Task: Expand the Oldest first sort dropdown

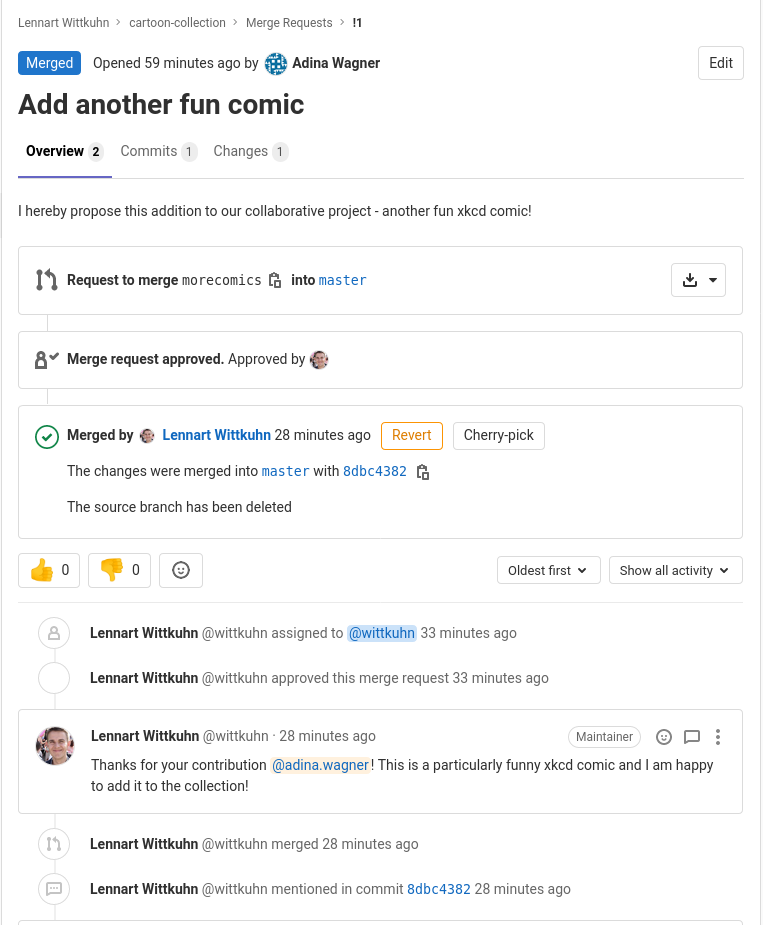Action: pos(548,570)
